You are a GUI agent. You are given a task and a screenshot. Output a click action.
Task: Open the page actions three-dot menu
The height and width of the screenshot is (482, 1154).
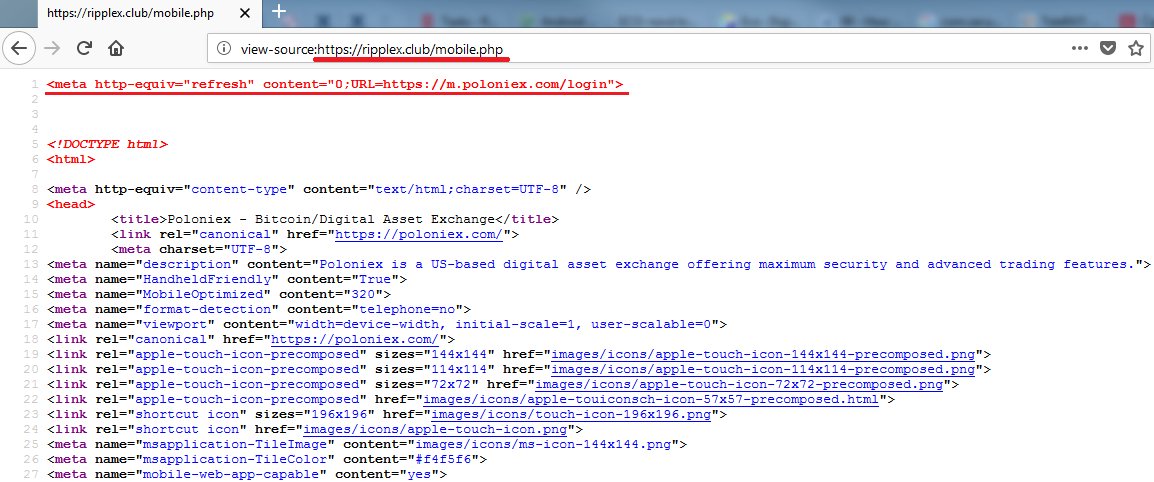click(x=1080, y=49)
